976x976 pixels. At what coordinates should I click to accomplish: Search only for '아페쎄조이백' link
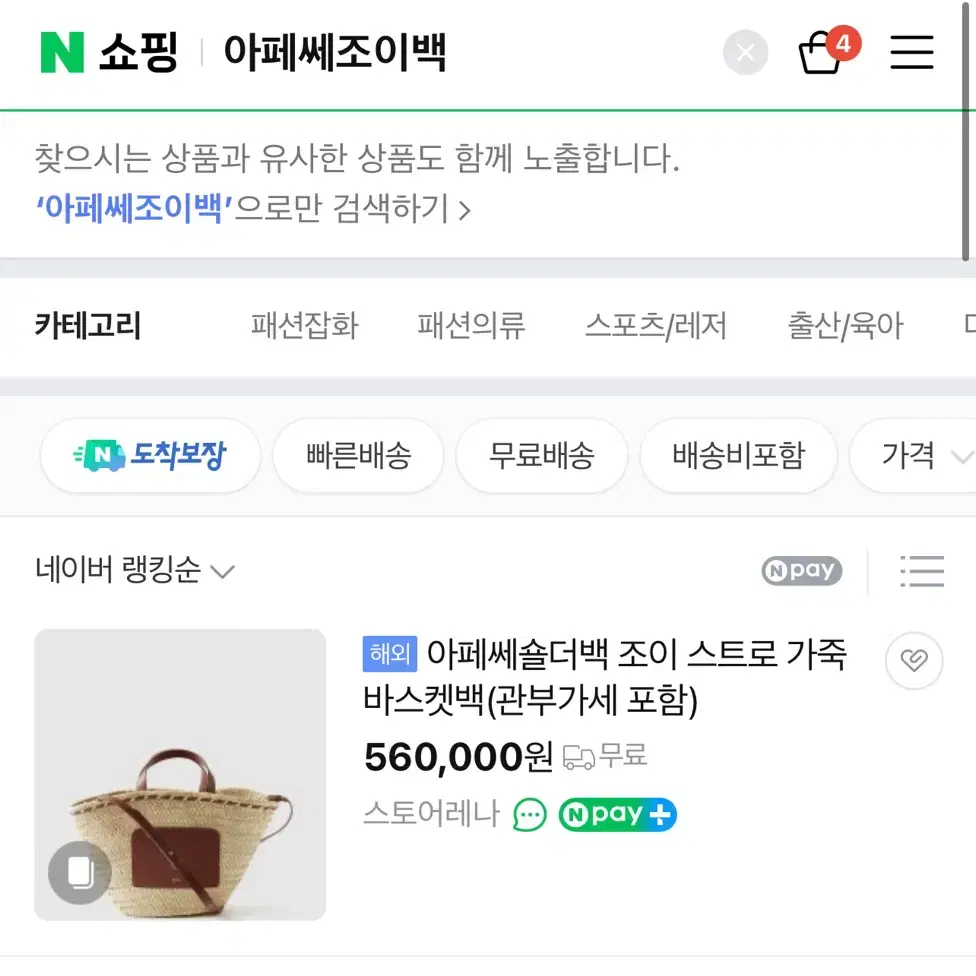coord(253,209)
